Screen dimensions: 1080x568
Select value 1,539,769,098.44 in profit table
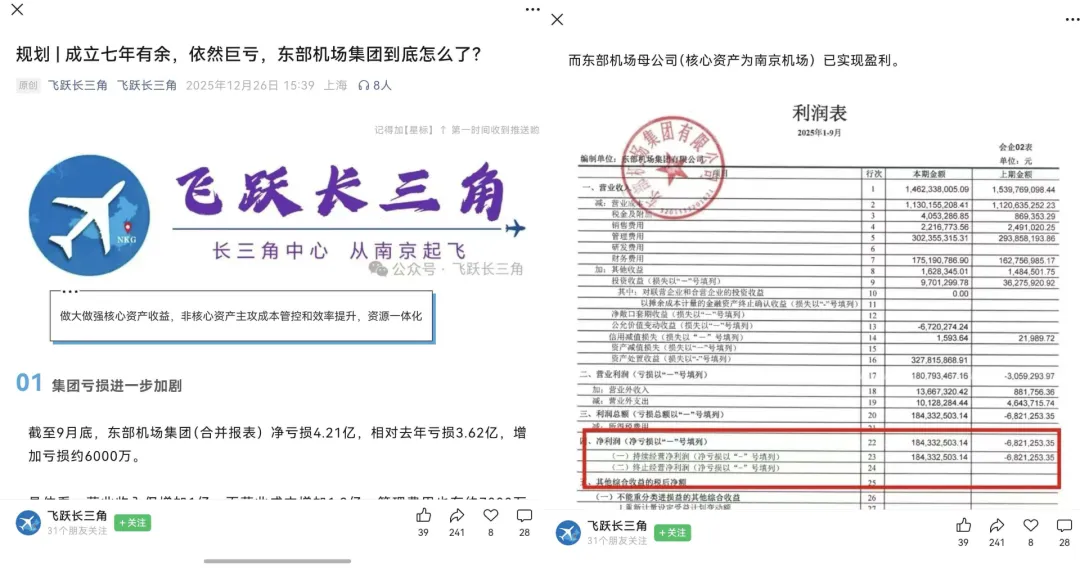(x=1024, y=189)
